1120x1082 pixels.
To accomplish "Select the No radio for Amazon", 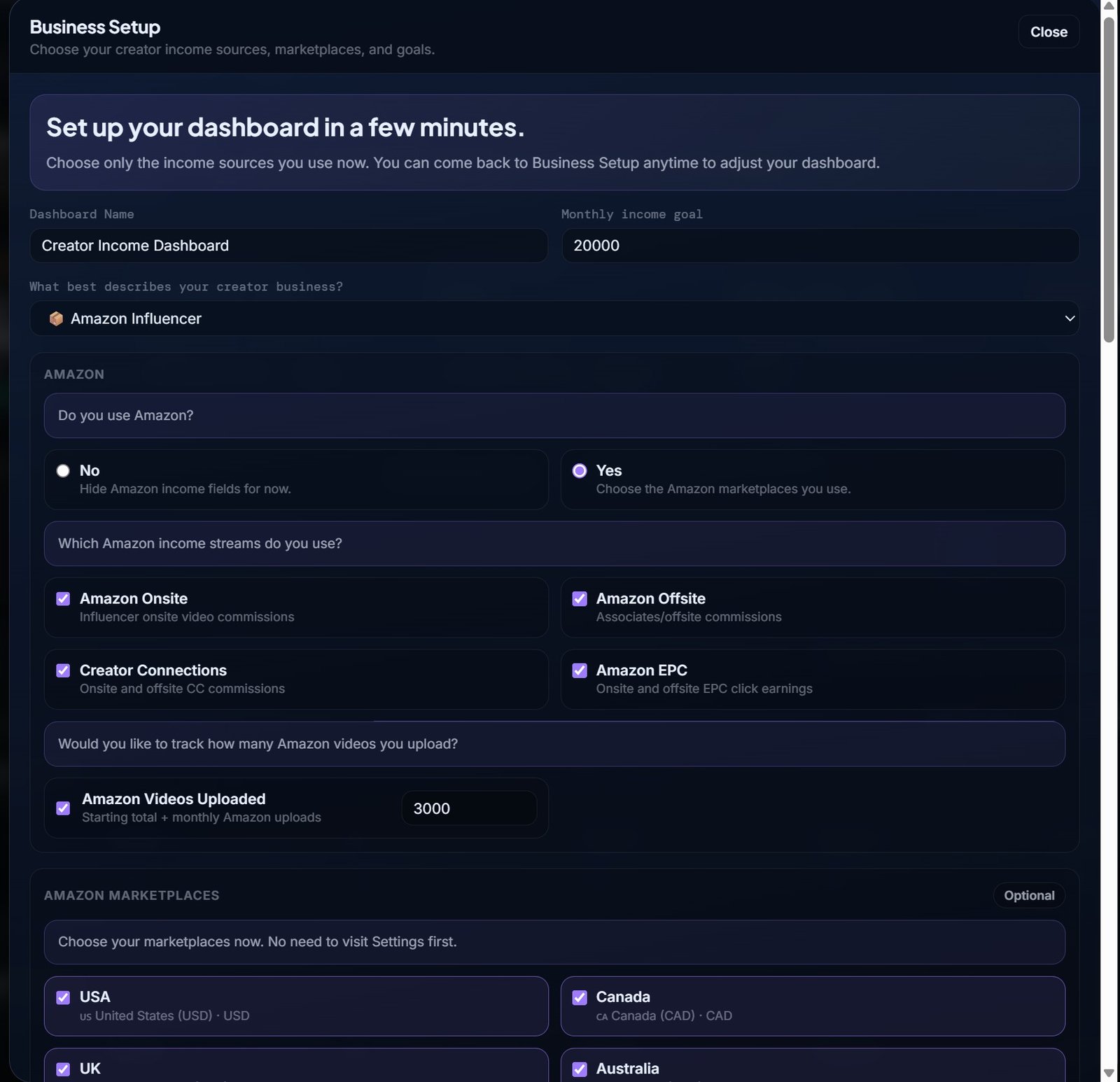I will click(x=63, y=471).
